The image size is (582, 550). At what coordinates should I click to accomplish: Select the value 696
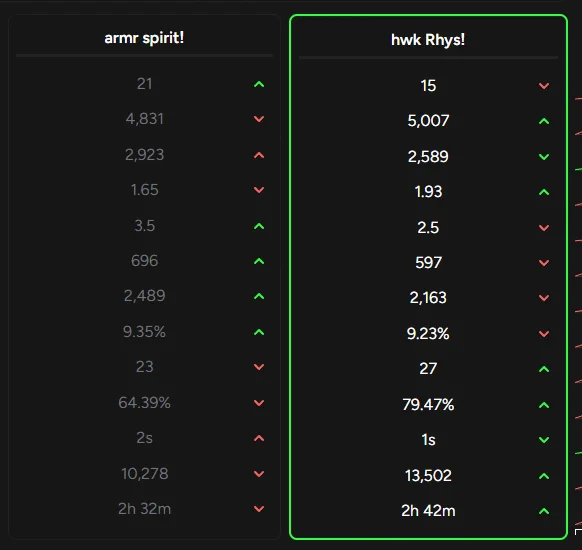(x=144, y=261)
